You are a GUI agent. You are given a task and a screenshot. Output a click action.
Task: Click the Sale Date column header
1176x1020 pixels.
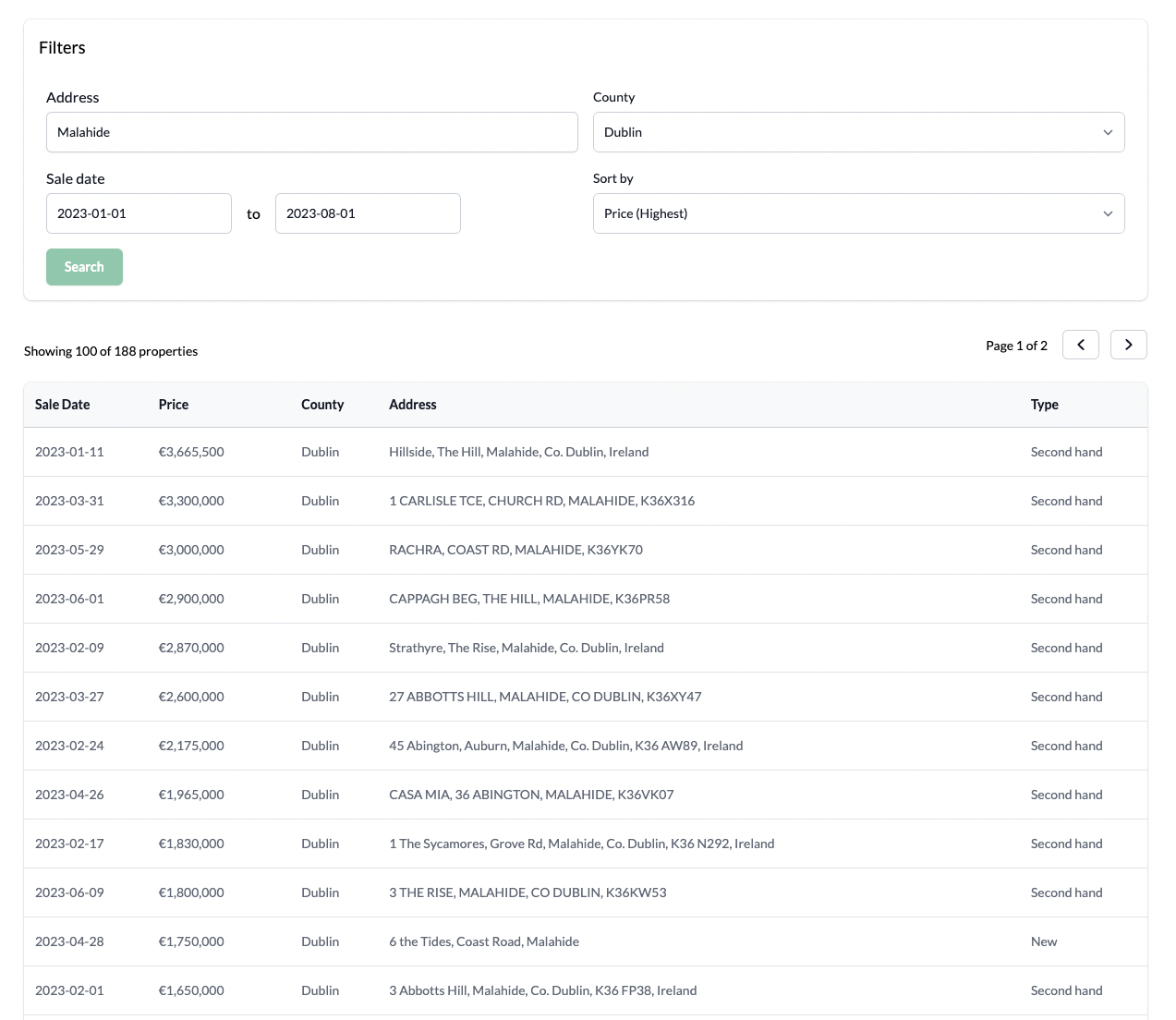63,405
